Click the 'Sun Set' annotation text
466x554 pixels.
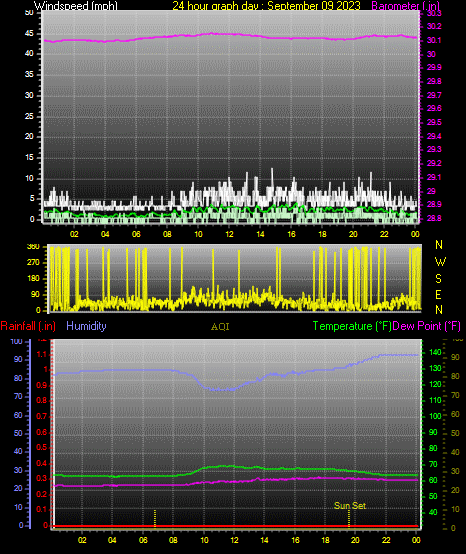click(x=350, y=506)
